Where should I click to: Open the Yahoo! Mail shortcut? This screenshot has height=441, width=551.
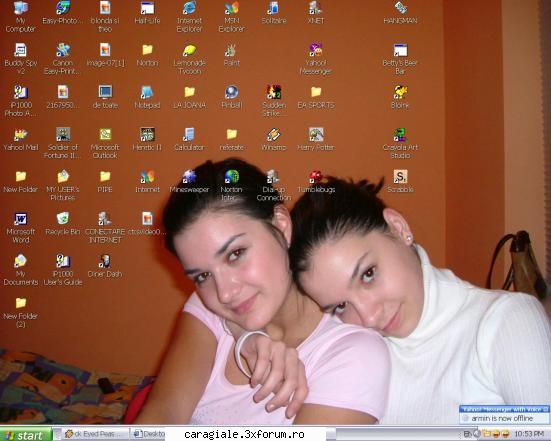pyautogui.click(x=20, y=140)
